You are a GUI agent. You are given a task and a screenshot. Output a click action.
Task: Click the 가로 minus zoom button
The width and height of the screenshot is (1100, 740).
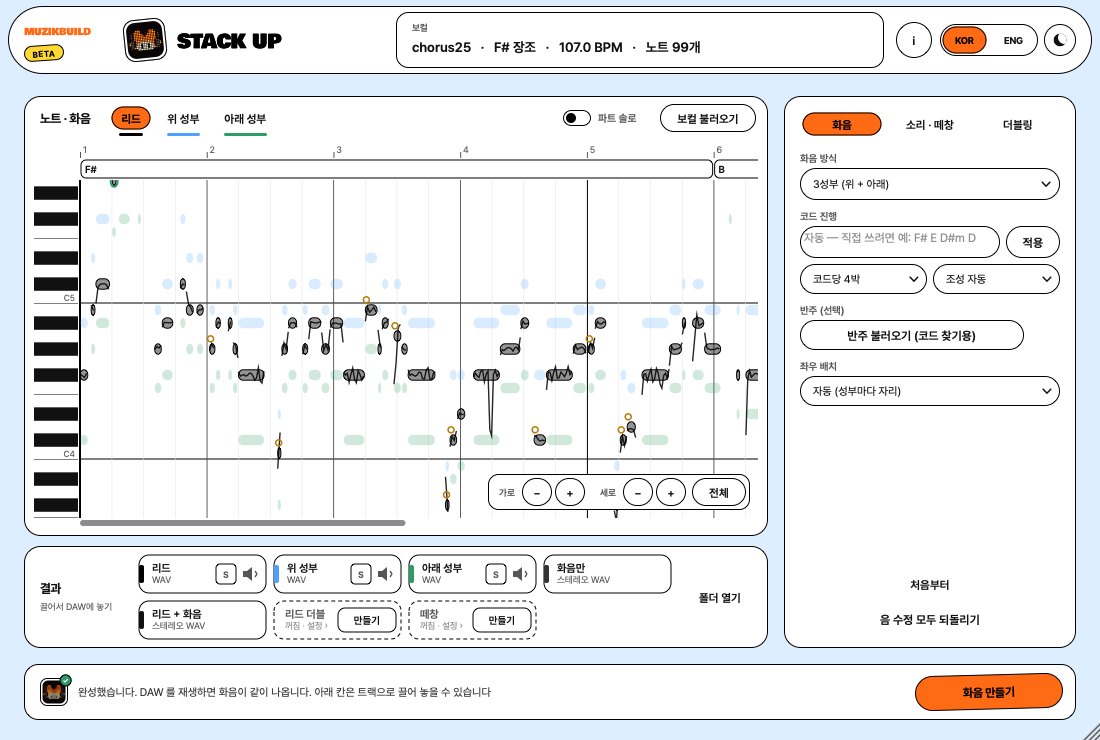[537, 492]
